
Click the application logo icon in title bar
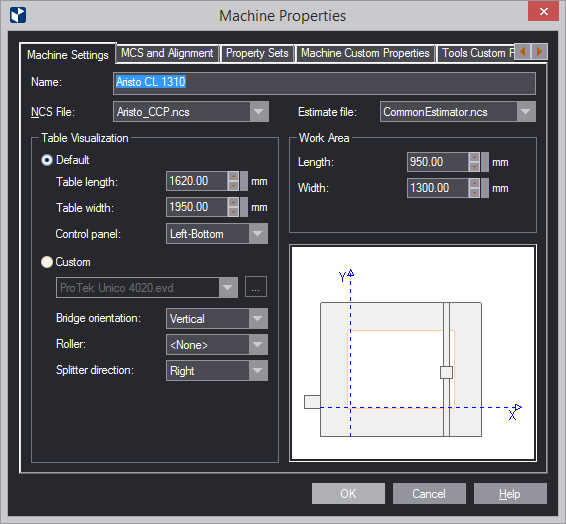(x=18, y=15)
